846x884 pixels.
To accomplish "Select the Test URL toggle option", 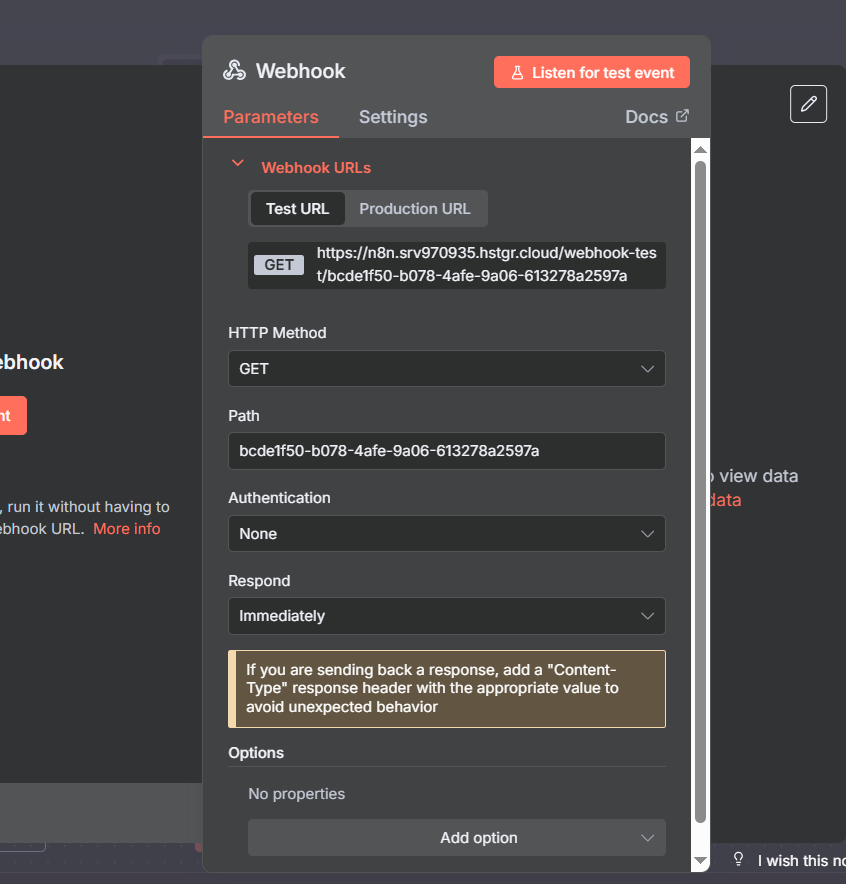I will pos(297,209).
